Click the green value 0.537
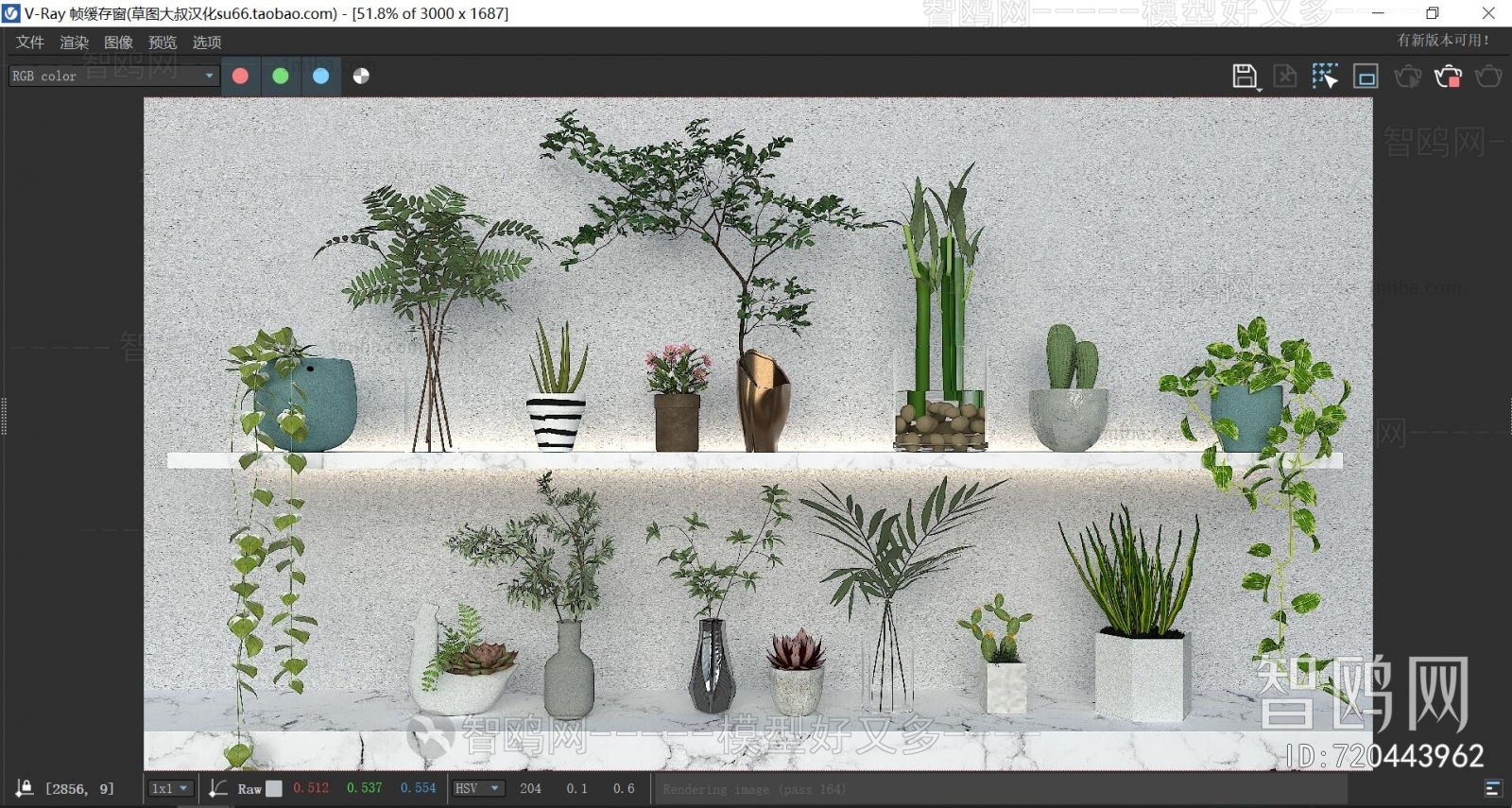This screenshot has width=1512, height=808. click(x=364, y=788)
